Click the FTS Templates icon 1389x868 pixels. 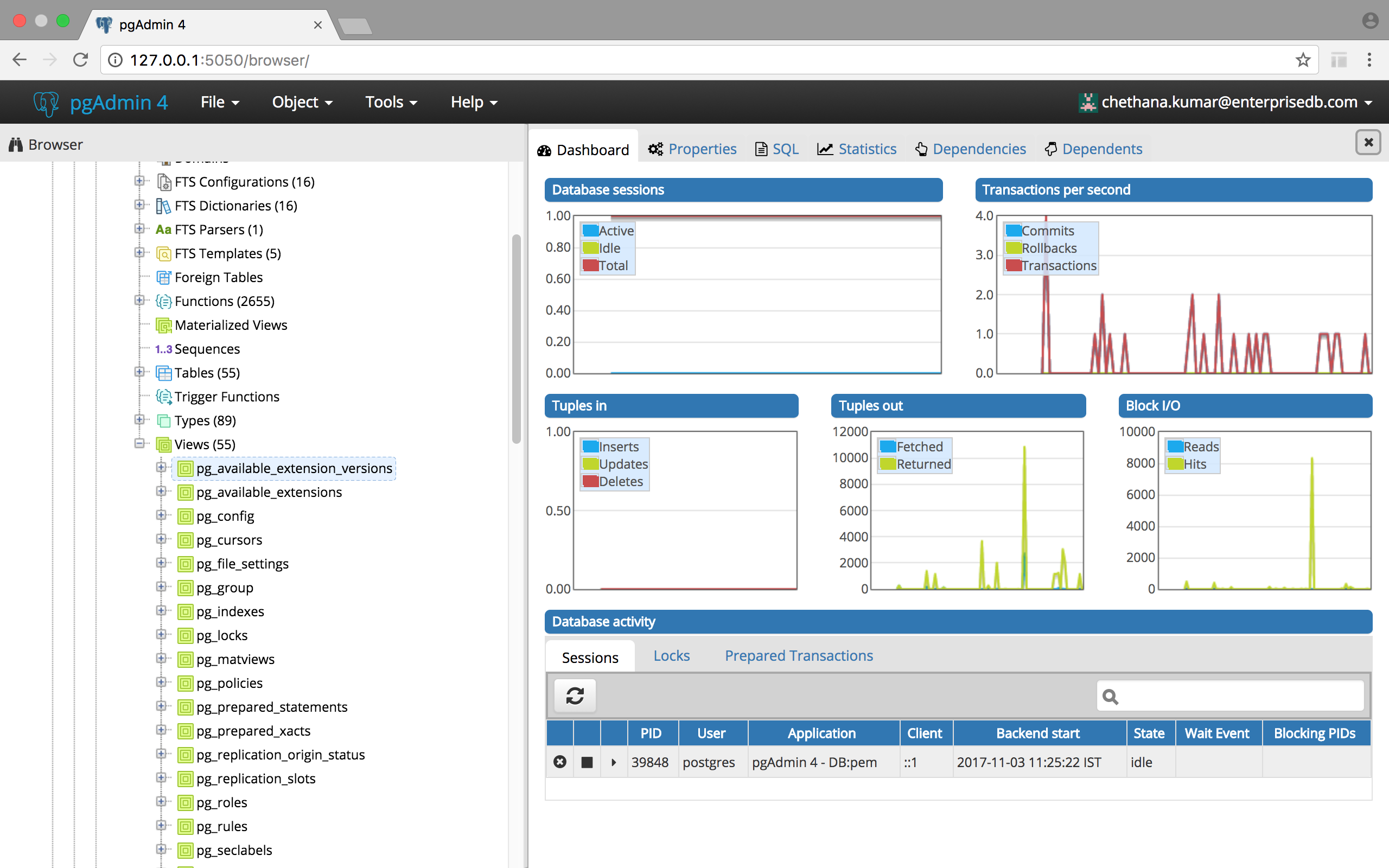coord(163,254)
